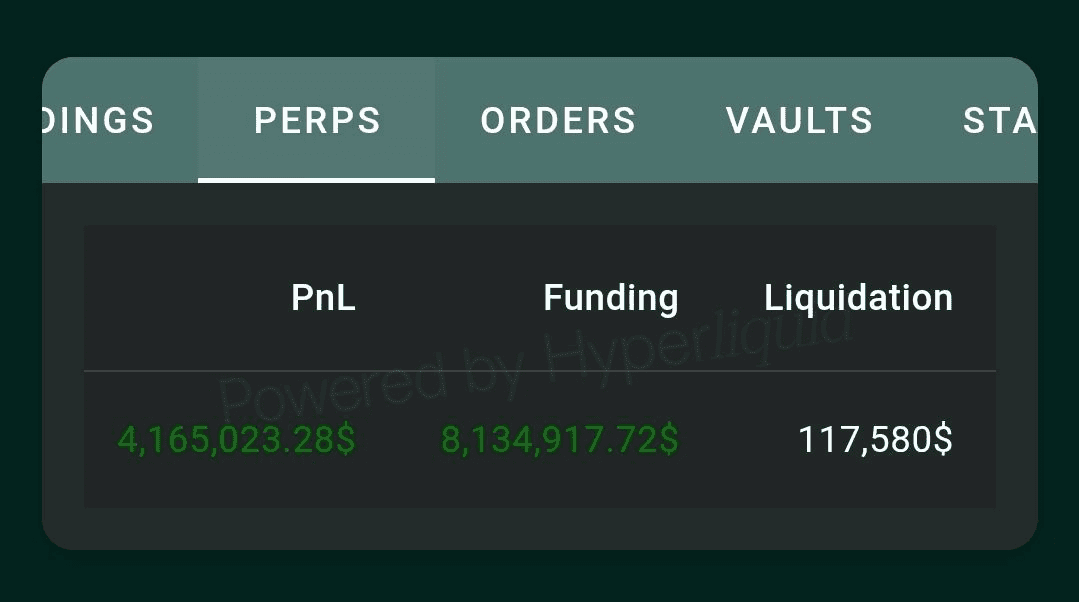The height and width of the screenshot is (602, 1079).
Task: Click the Funding column header
Action: click(x=610, y=298)
